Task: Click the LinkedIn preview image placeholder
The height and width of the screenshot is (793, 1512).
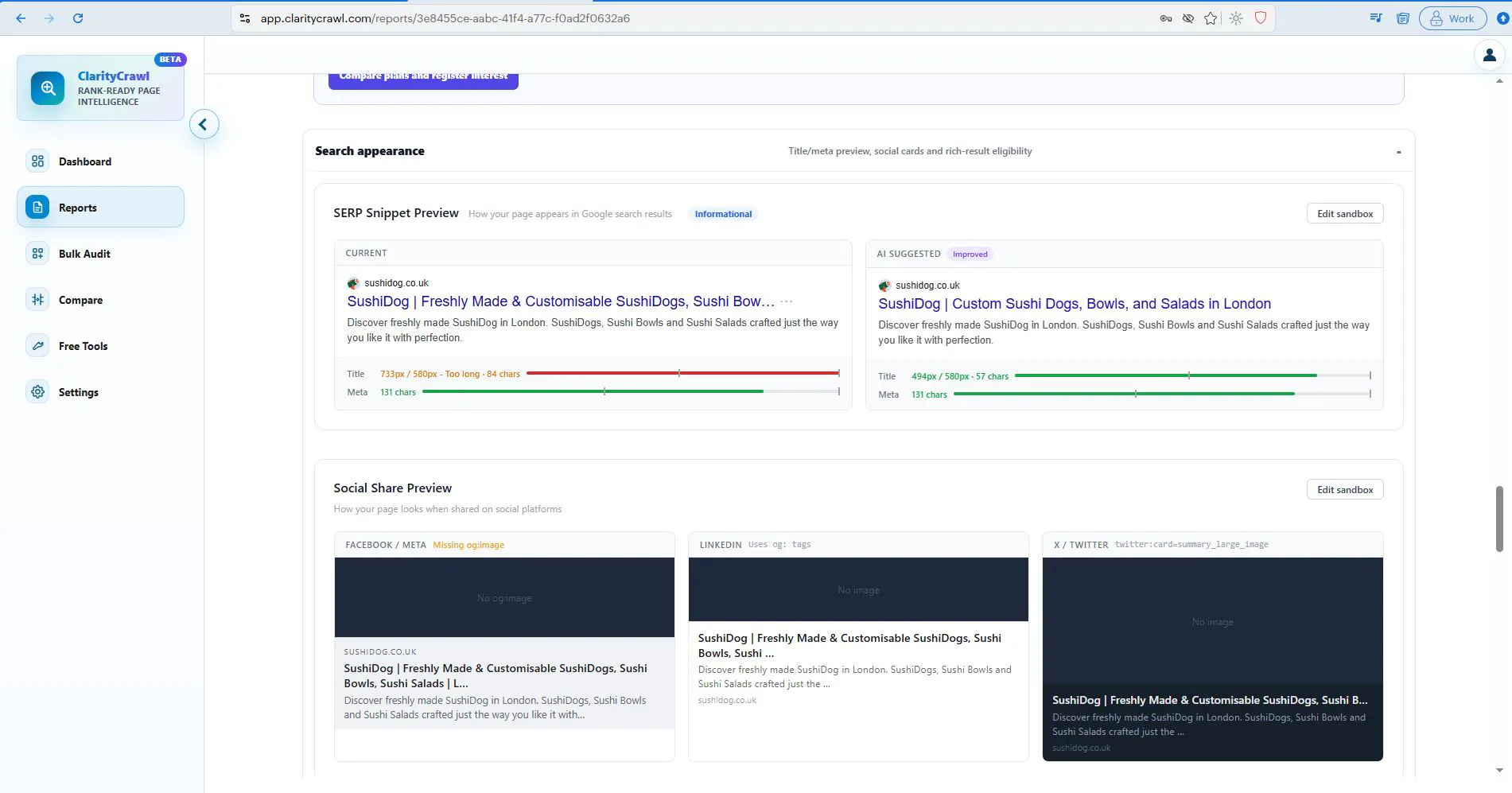Action: 858,589
